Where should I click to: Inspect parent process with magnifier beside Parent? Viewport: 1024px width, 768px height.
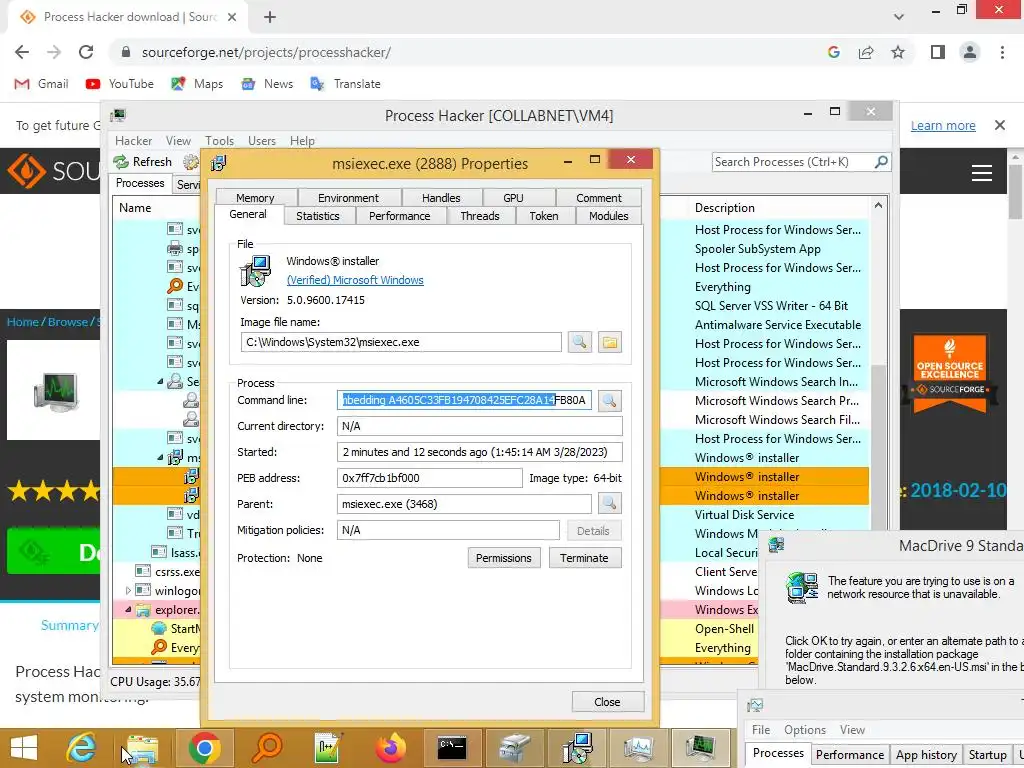pyautogui.click(x=609, y=504)
